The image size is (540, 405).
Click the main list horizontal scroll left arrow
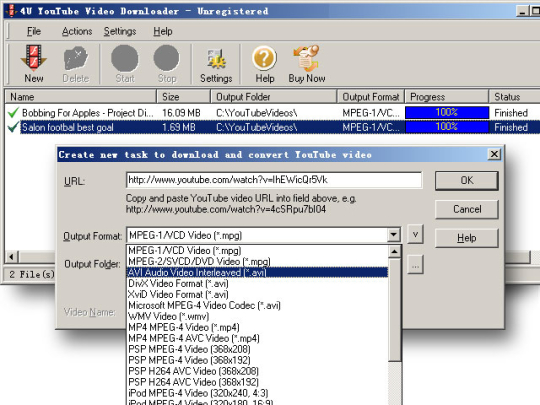(x=11, y=257)
